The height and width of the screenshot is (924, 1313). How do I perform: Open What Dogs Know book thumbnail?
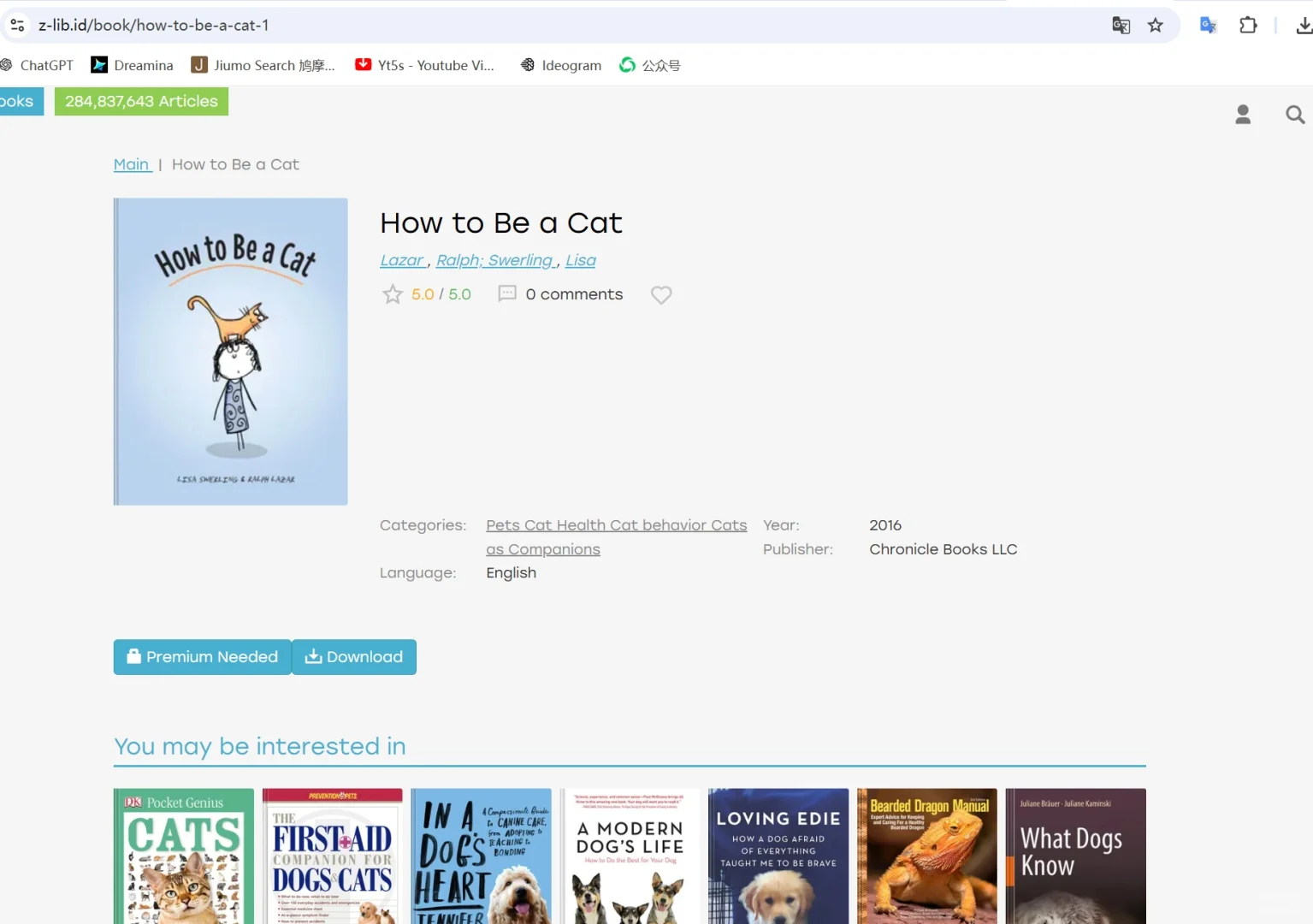1076,856
